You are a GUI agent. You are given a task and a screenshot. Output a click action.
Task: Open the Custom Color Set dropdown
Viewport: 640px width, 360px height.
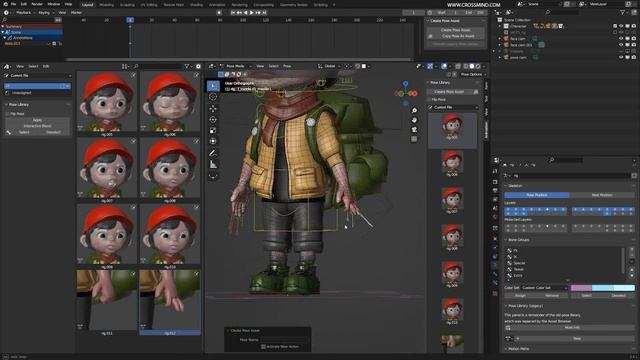[544, 288]
